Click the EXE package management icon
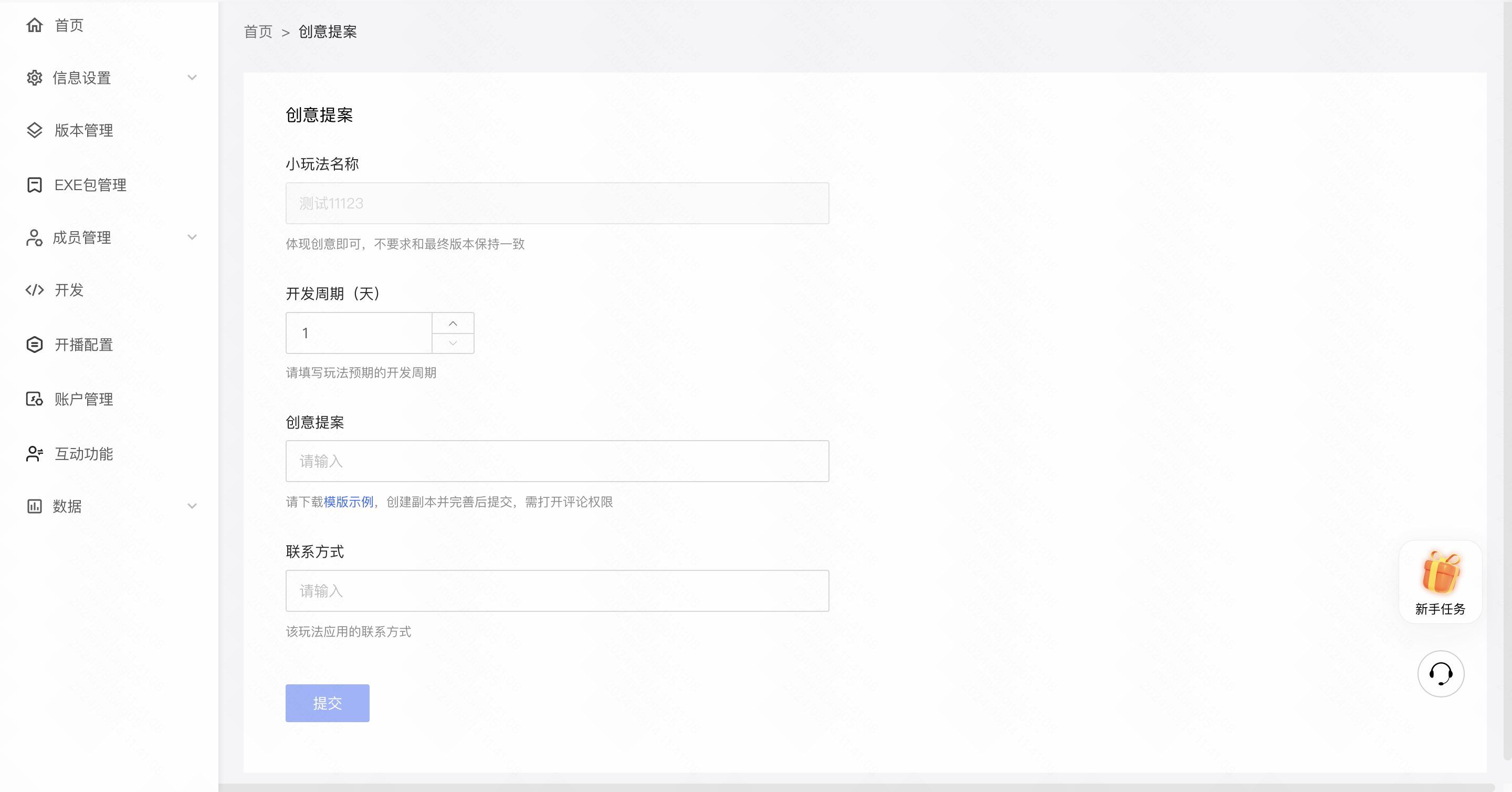 35,185
